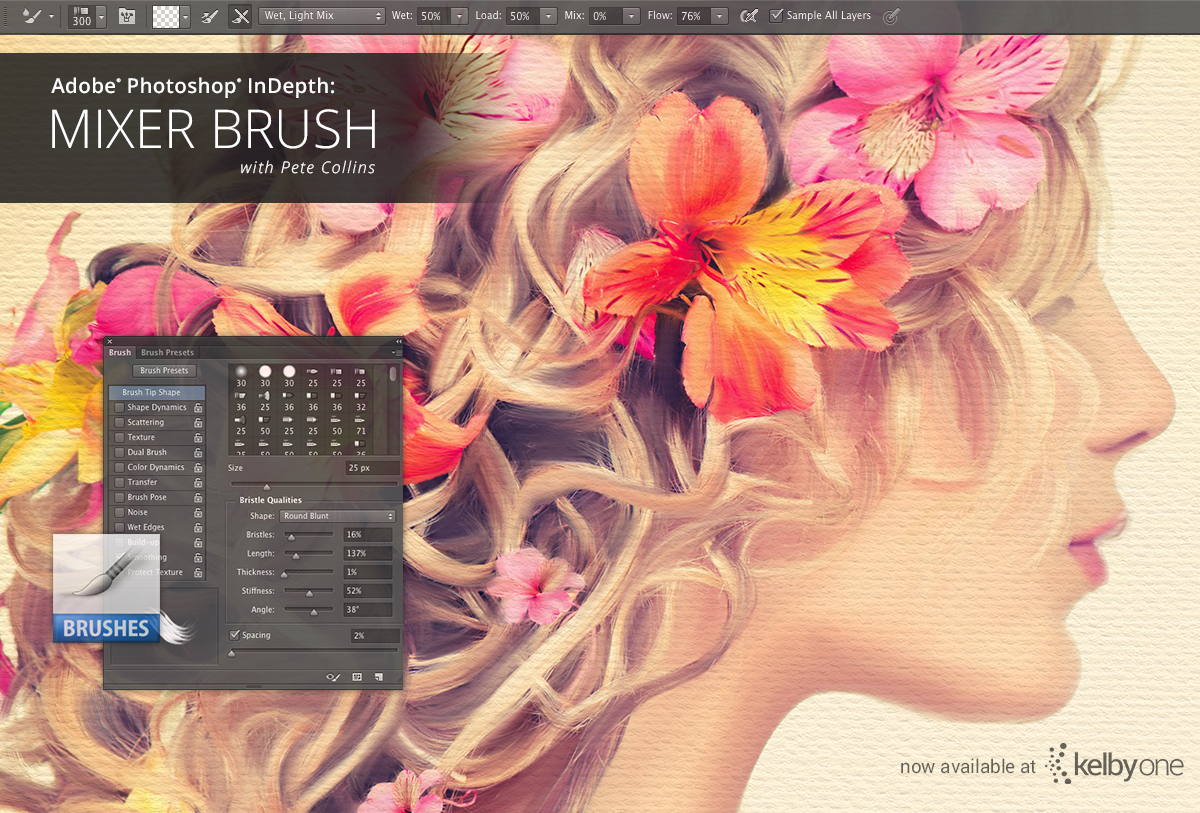The image size is (1200, 813).
Task: Toggle the live tip brush preview icon
Action: coord(334,677)
